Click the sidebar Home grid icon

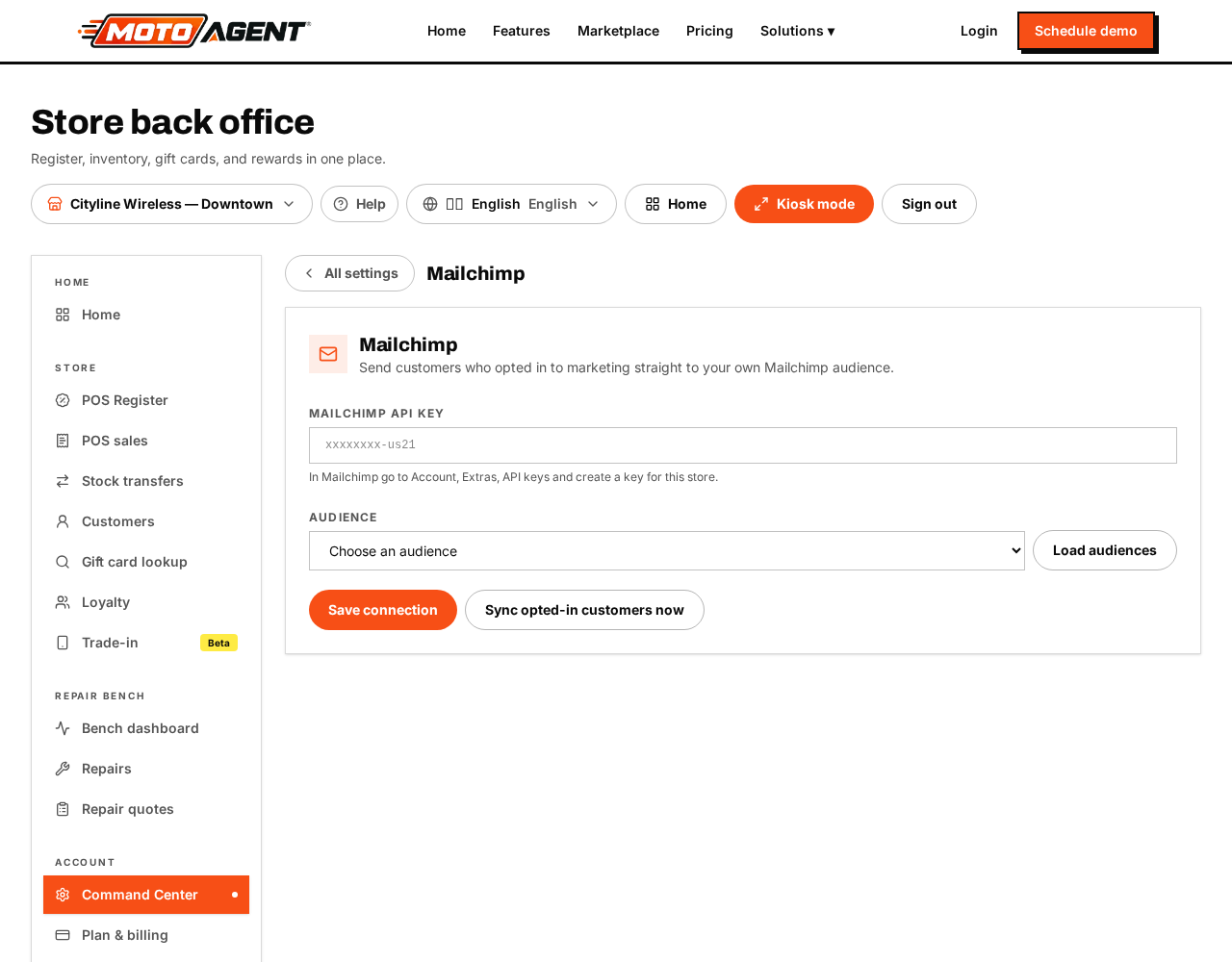63,315
